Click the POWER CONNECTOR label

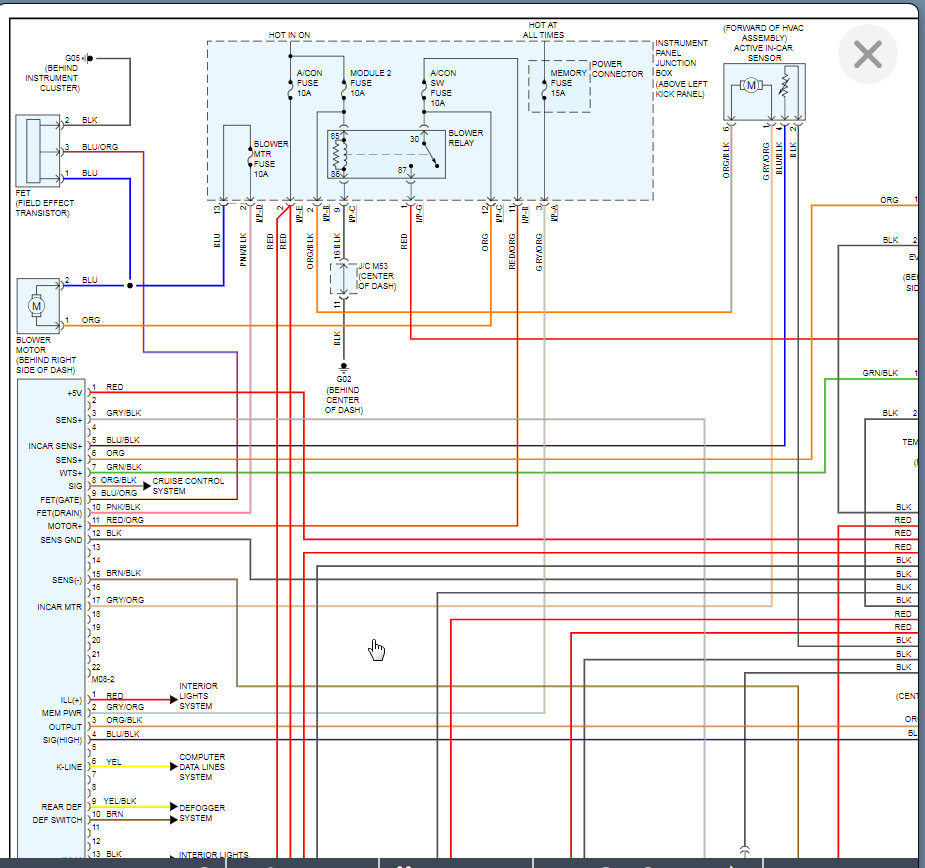(617, 69)
